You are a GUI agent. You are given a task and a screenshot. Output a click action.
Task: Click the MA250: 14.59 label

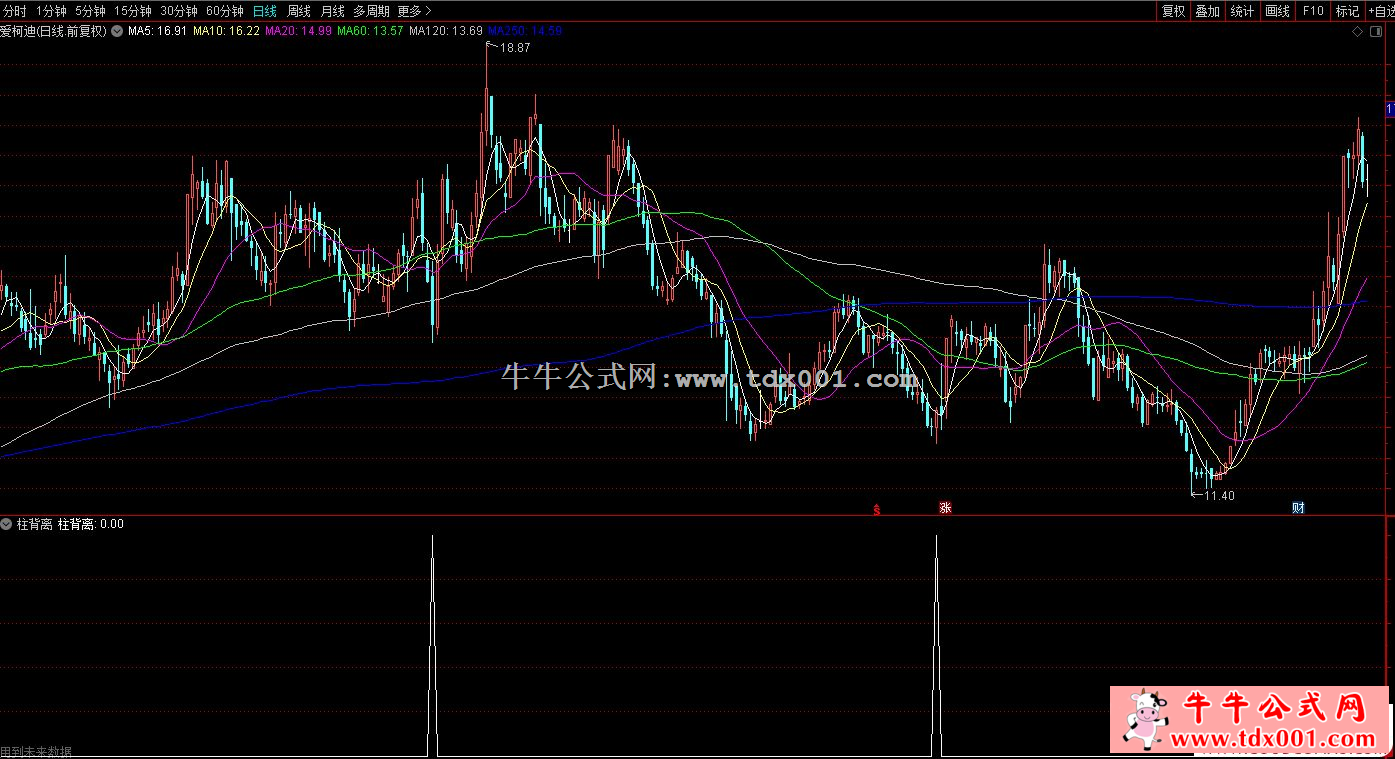pyautogui.click(x=525, y=31)
